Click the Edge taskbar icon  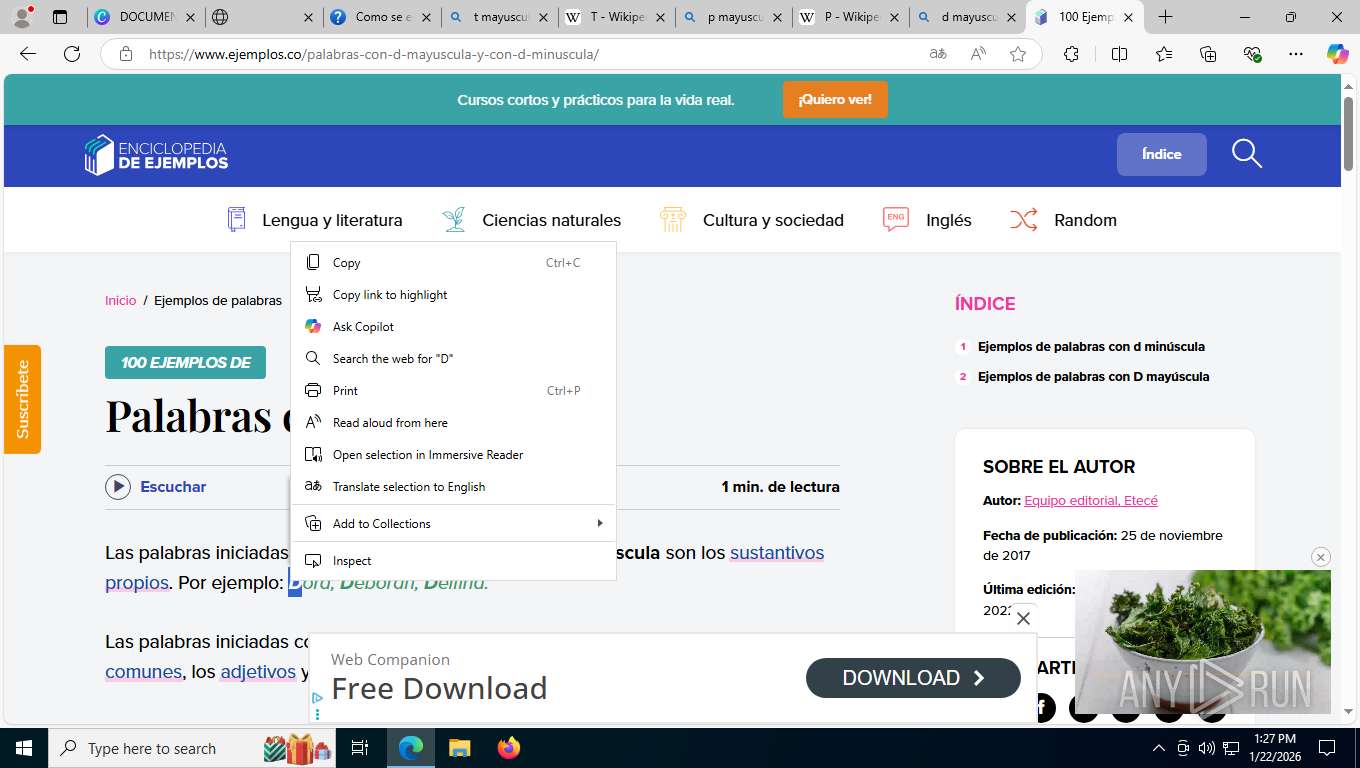tap(410, 748)
